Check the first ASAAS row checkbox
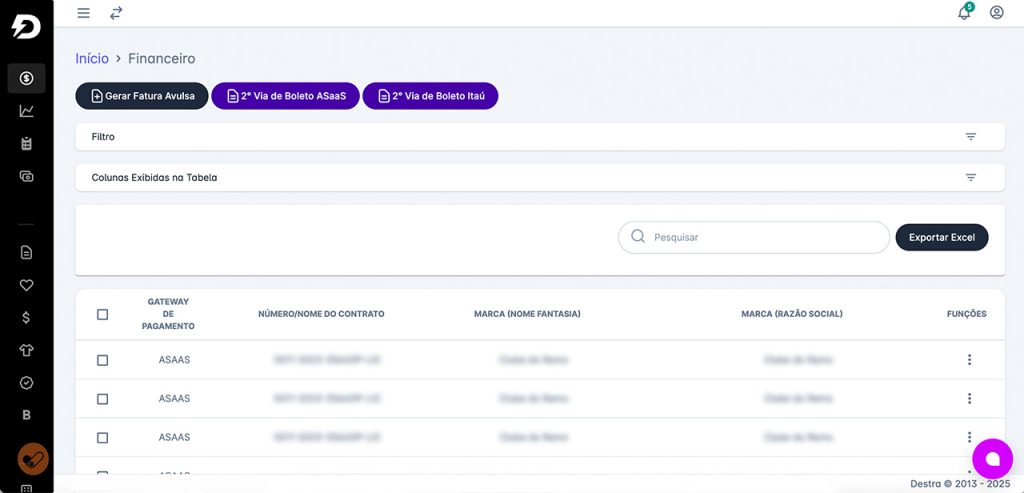This screenshot has height=493, width=1024. coord(102,360)
